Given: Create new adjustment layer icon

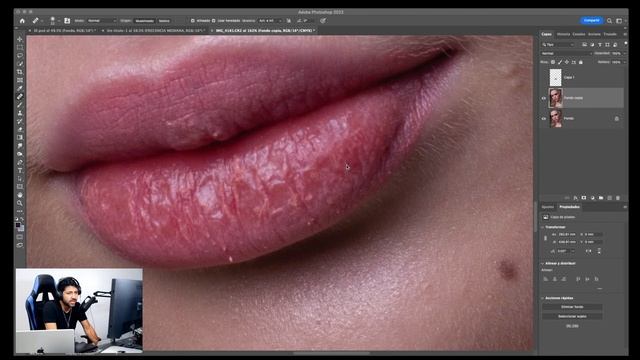Looking at the screenshot, I should [592, 198].
